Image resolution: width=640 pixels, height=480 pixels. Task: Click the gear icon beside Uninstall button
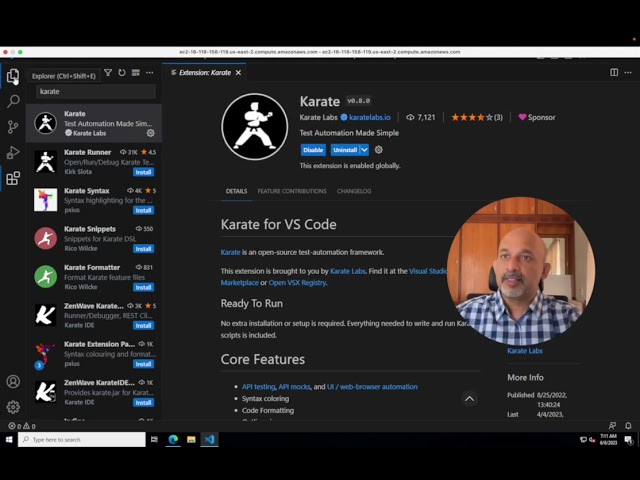[x=379, y=150]
